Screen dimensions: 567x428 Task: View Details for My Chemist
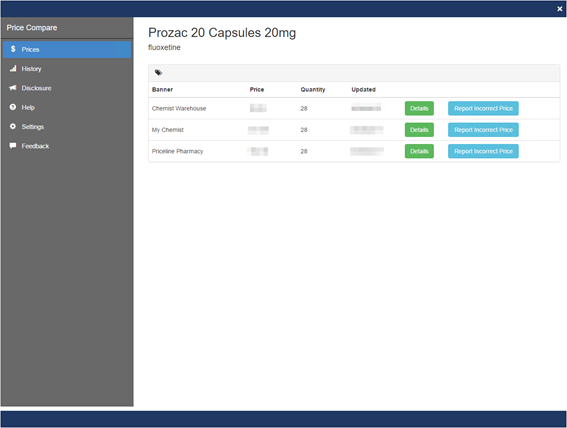(419, 130)
